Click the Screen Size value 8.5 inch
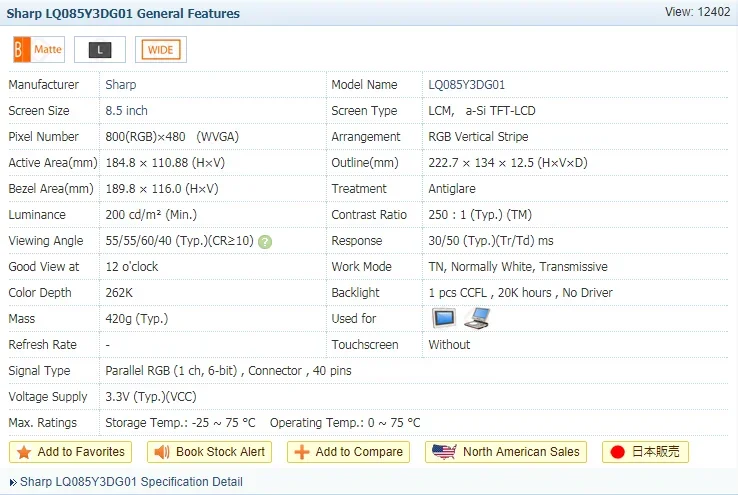Viewport: 738px width, 495px height. point(126,111)
